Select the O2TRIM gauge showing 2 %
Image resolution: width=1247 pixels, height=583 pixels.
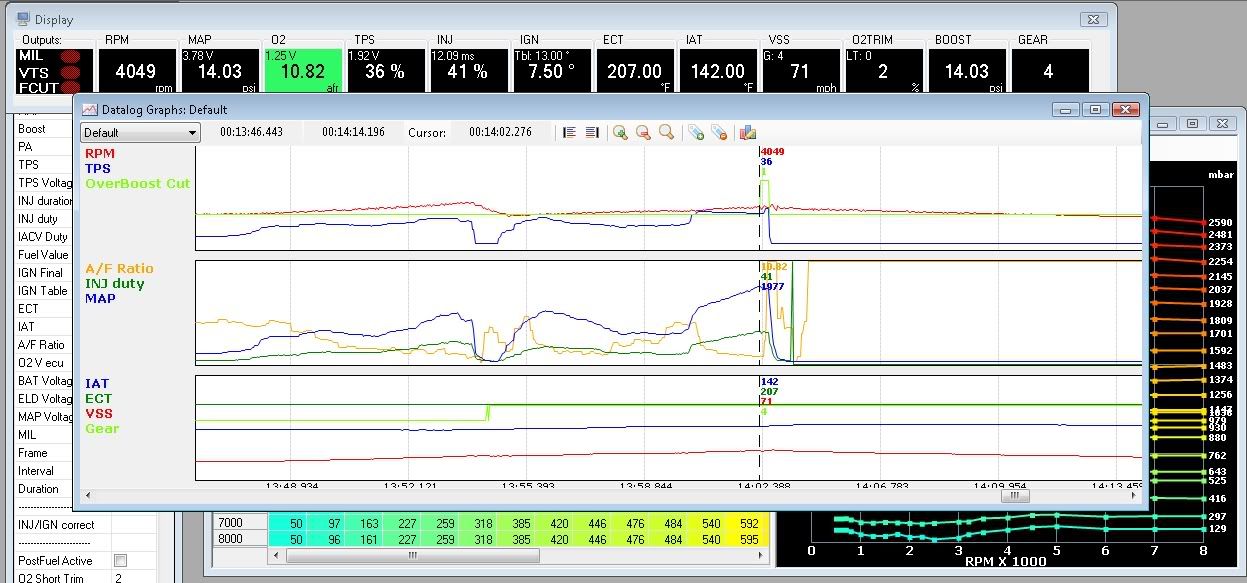(x=883, y=71)
